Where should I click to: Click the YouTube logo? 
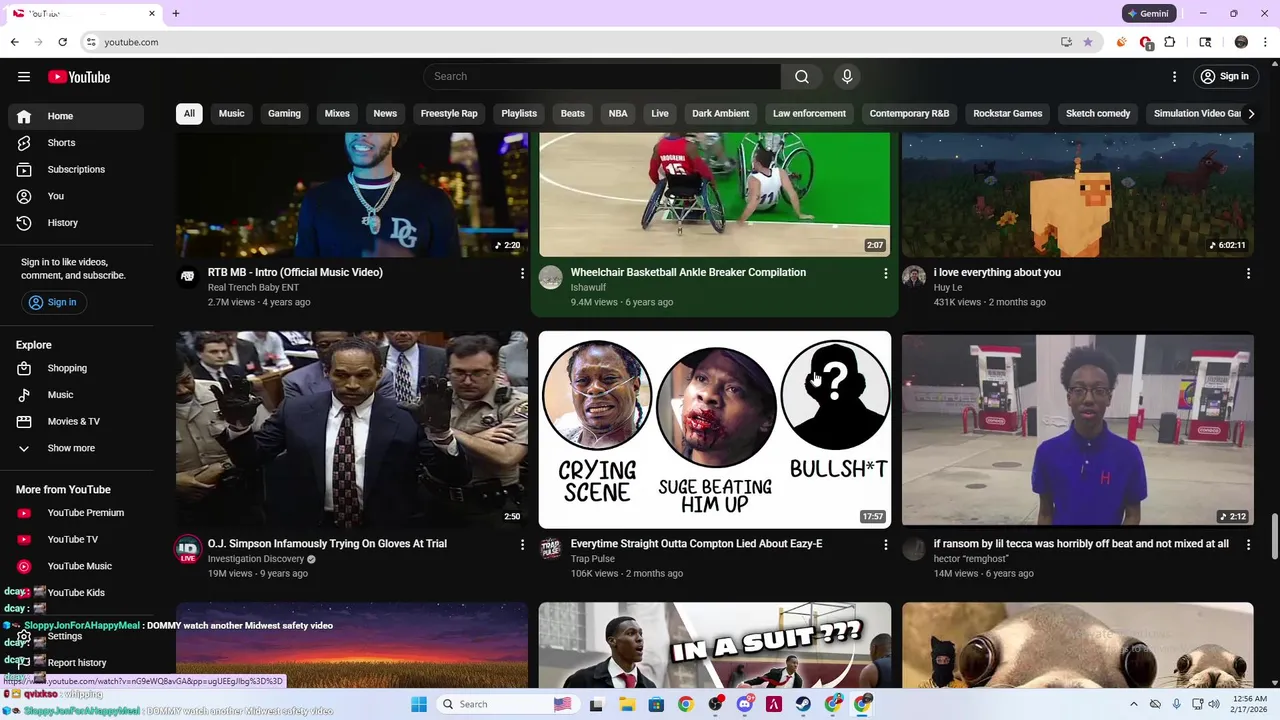pos(79,77)
